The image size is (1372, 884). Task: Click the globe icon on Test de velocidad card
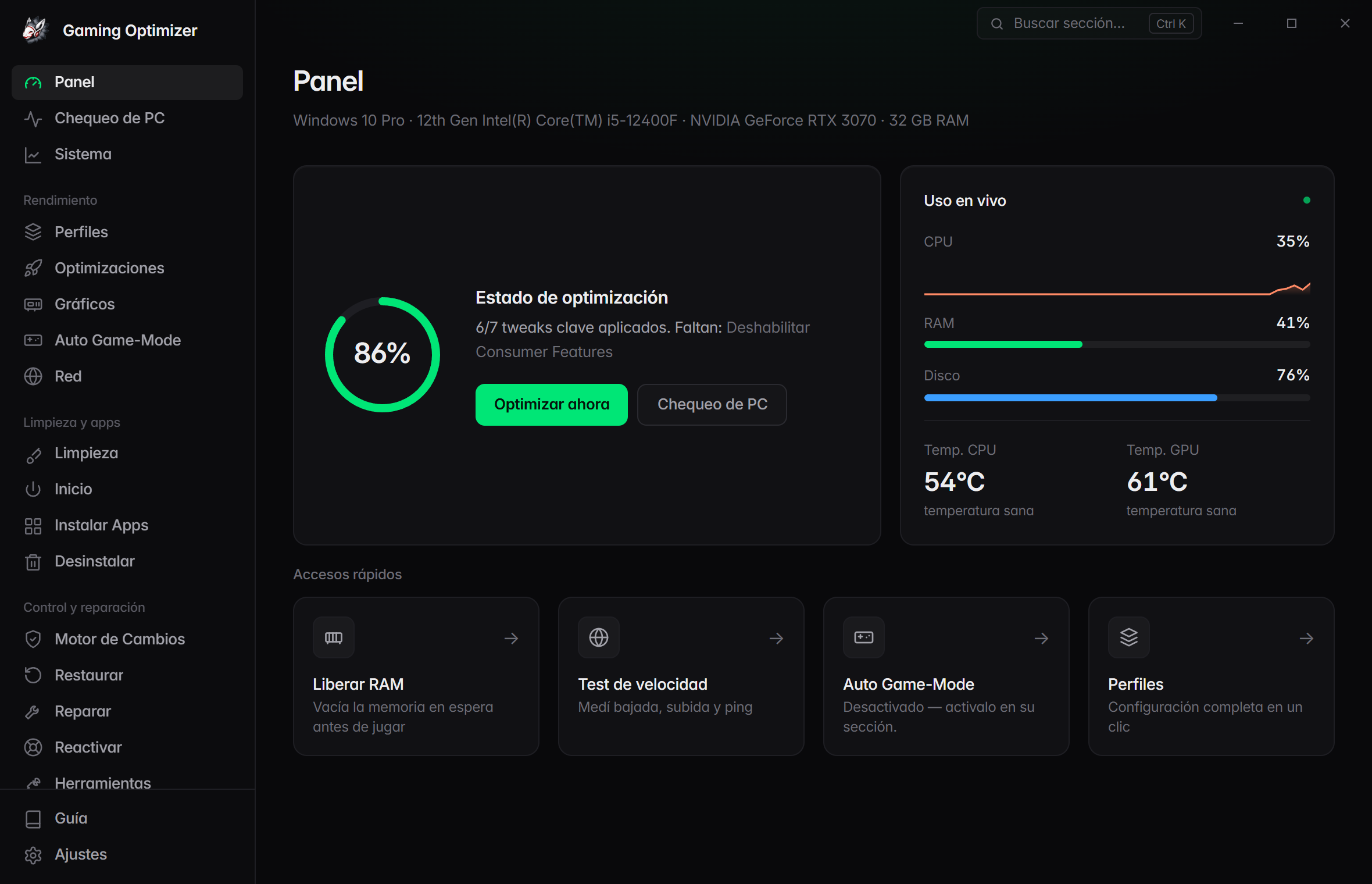tap(599, 637)
